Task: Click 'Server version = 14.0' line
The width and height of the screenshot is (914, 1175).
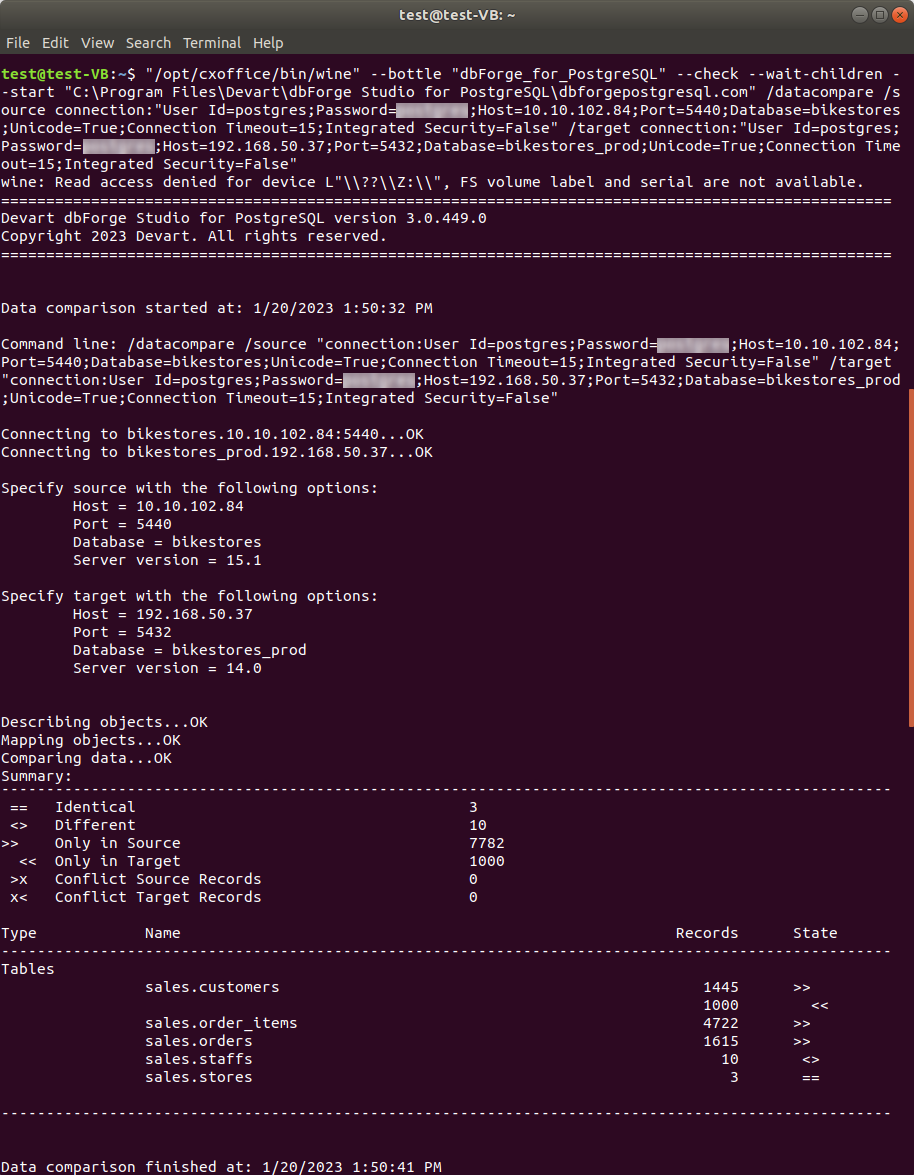Action: tap(167, 668)
